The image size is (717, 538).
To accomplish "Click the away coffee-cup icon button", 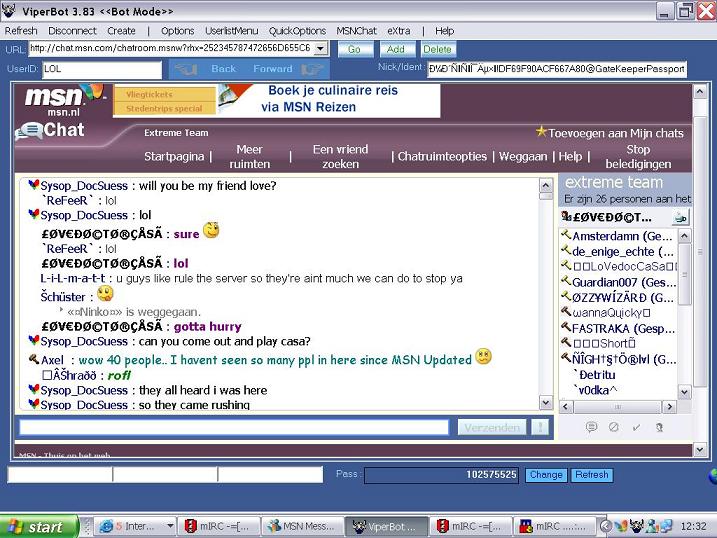I will coord(680,218).
